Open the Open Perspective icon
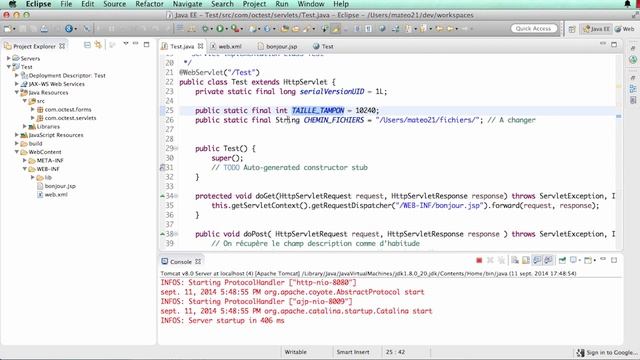 [x=572, y=29]
